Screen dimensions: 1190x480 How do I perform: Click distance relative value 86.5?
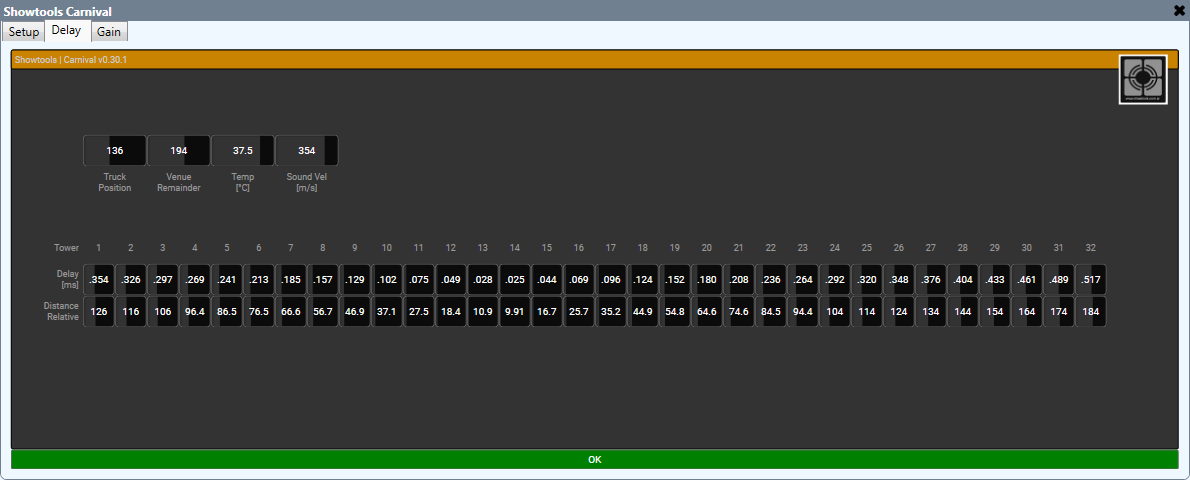point(227,311)
